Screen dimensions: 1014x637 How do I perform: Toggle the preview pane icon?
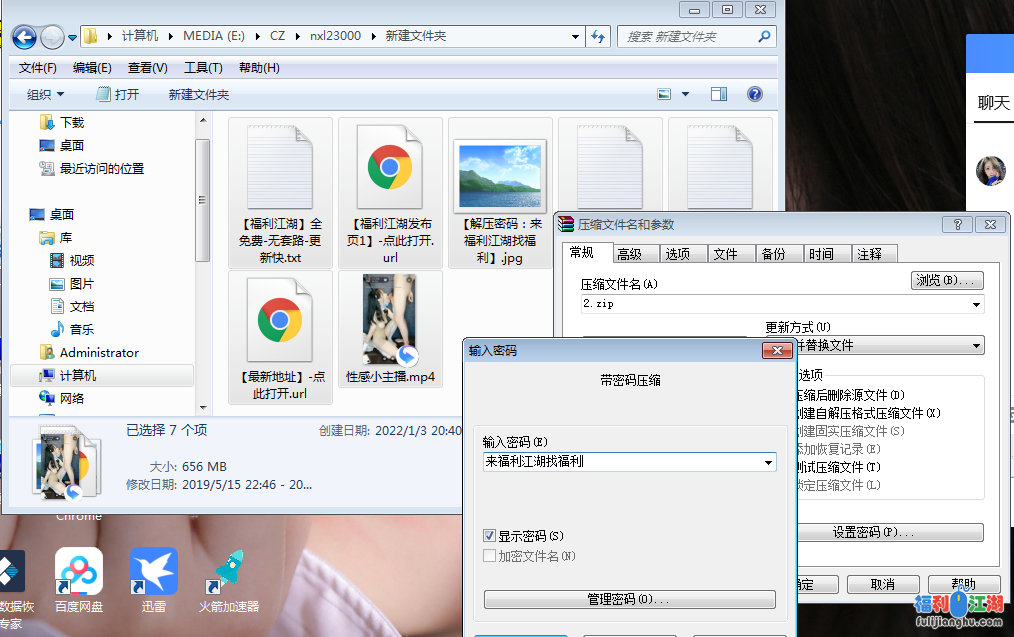[x=719, y=94]
